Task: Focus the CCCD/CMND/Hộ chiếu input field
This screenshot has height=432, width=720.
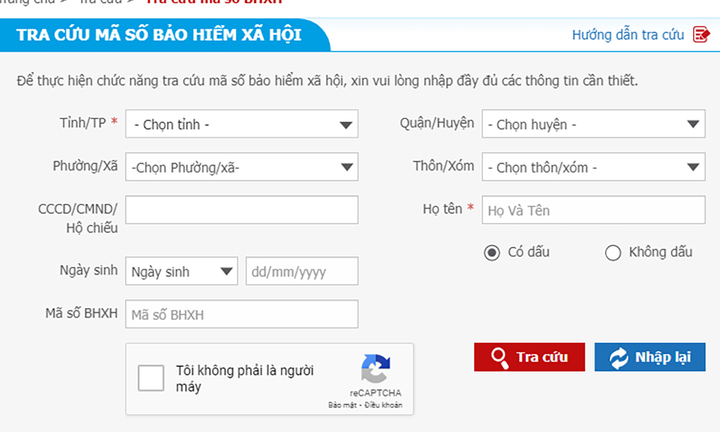Action: tap(242, 210)
